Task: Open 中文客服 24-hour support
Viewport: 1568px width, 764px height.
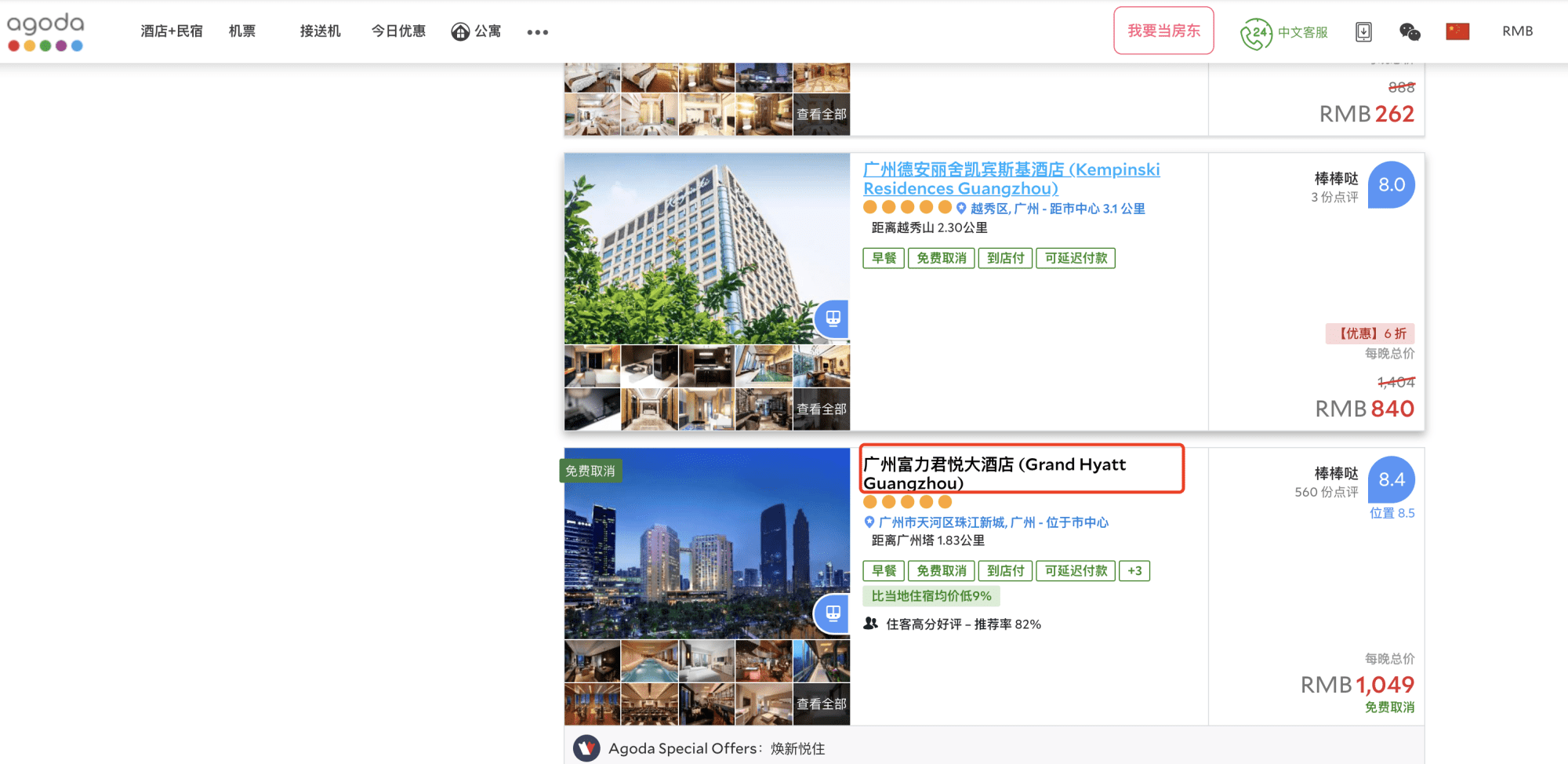Action: click(x=1284, y=32)
